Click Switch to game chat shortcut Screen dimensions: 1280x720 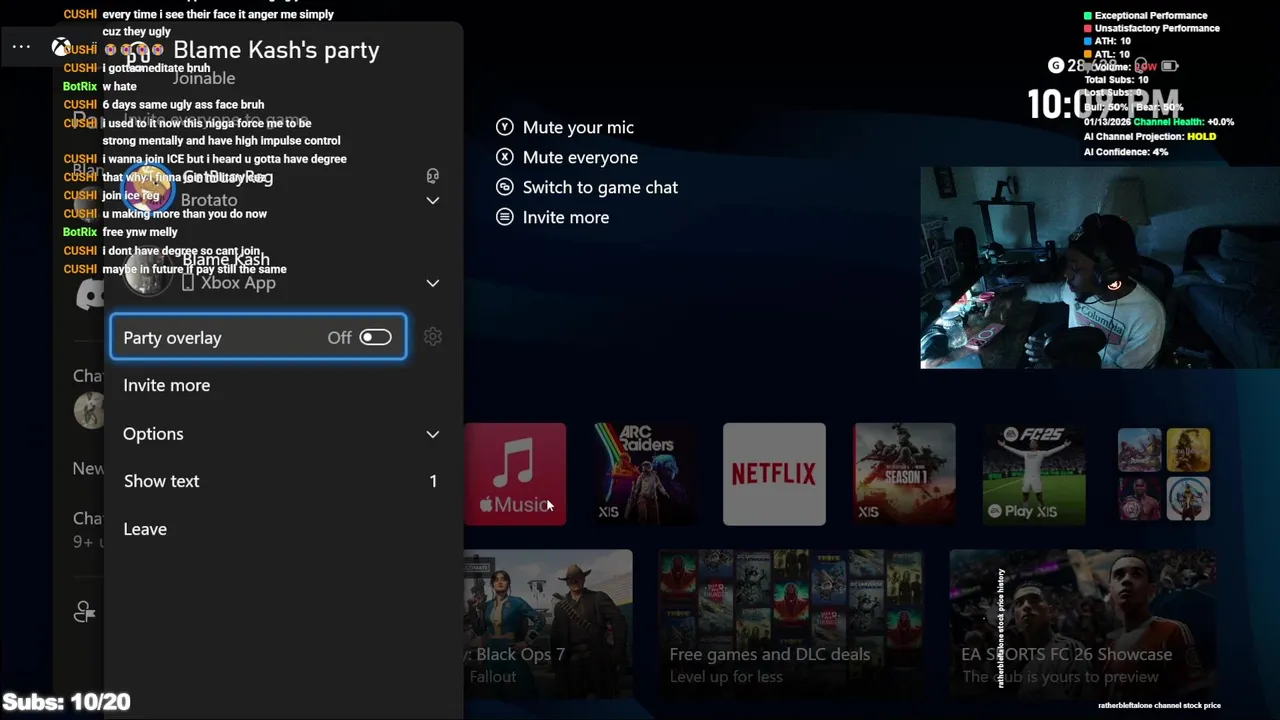[x=587, y=187]
